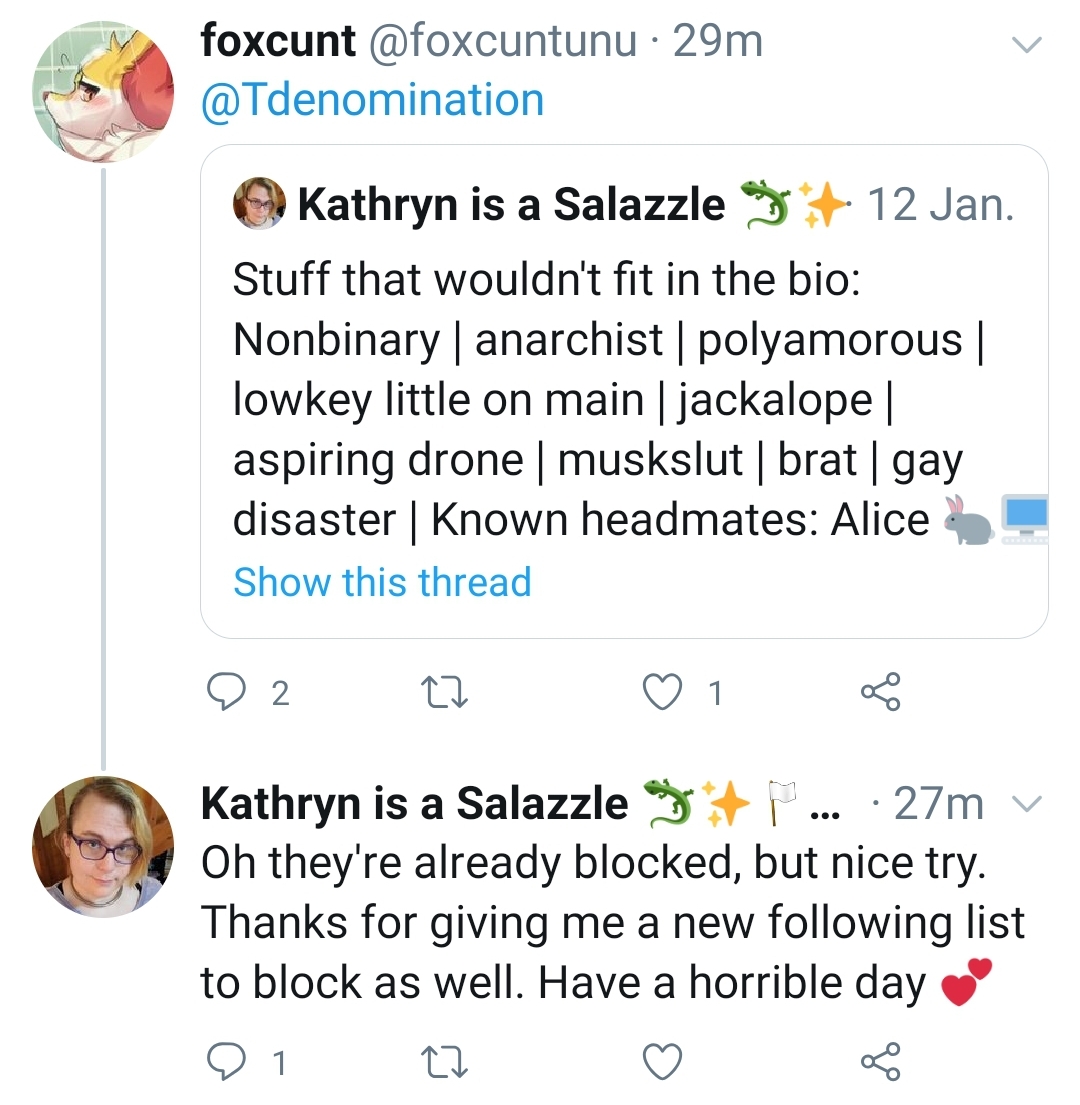Like Kathryn's reply with the heart icon
Screen dimensions: 1080x1105
click(663, 1062)
